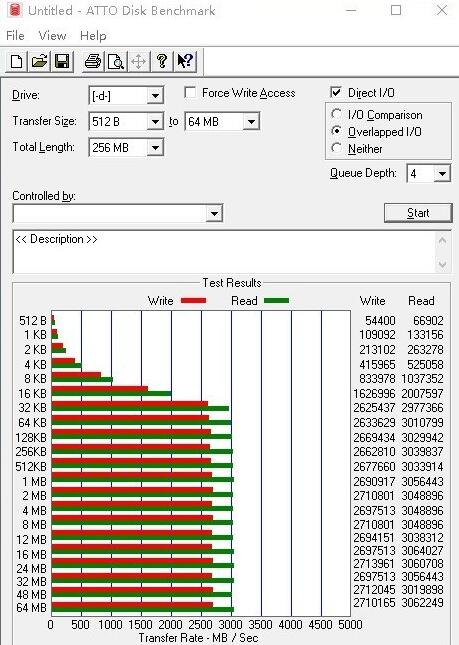Click the read value 66902
459x645 pixels.
coord(428,321)
